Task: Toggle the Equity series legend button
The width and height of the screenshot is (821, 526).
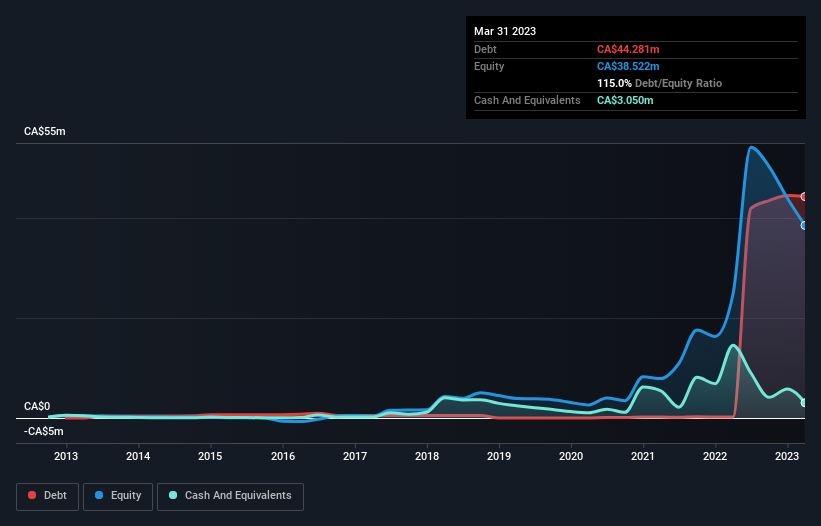Action: (x=118, y=496)
